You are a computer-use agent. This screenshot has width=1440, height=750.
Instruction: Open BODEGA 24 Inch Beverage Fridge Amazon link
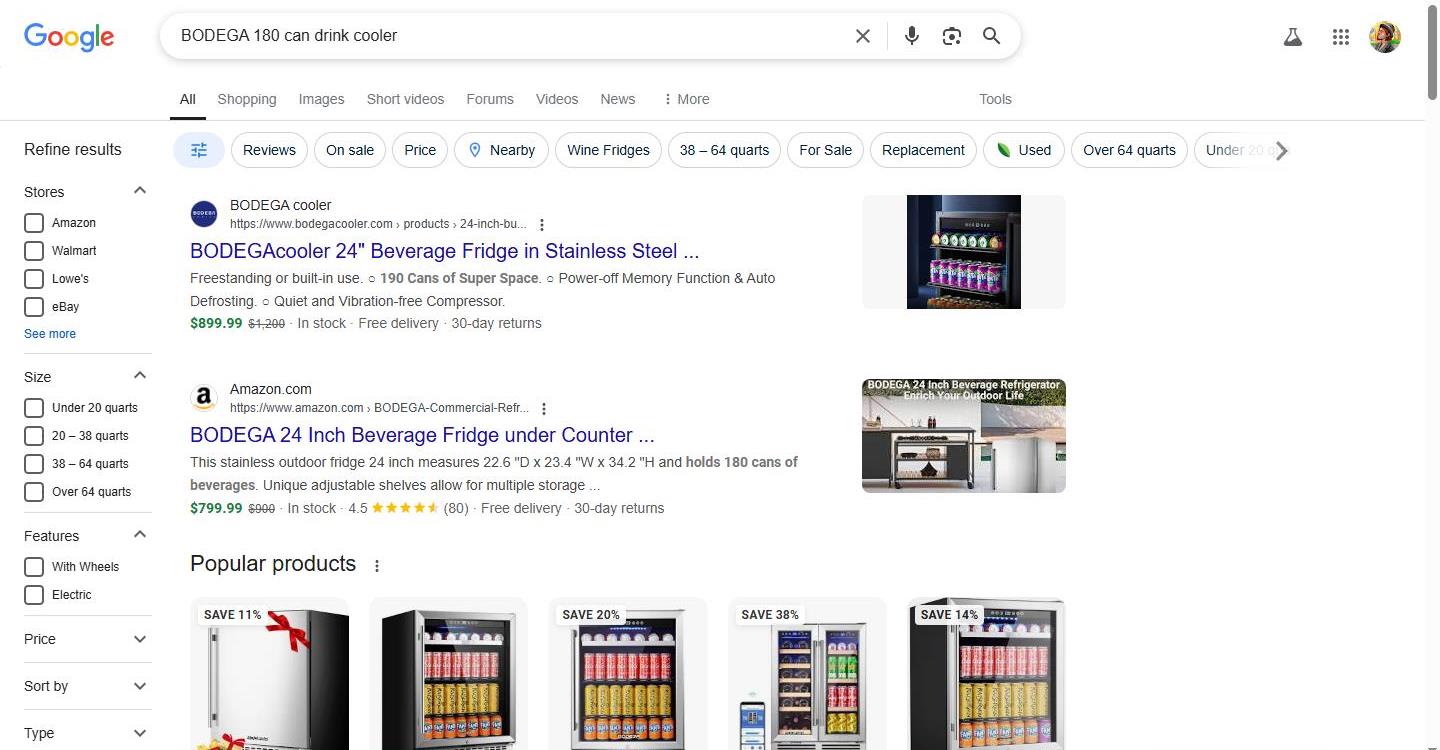[422, 435]
